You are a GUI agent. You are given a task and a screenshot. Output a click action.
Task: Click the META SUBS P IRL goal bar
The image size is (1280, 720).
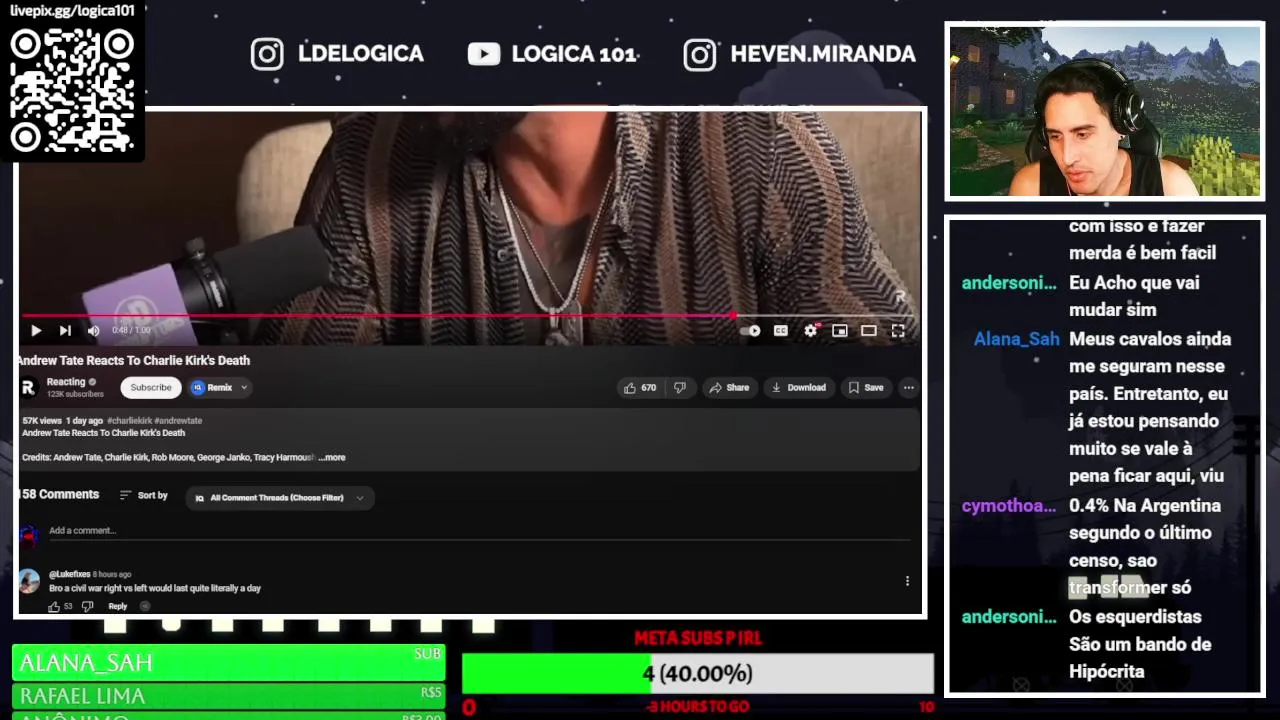click(x=698, y=674)
